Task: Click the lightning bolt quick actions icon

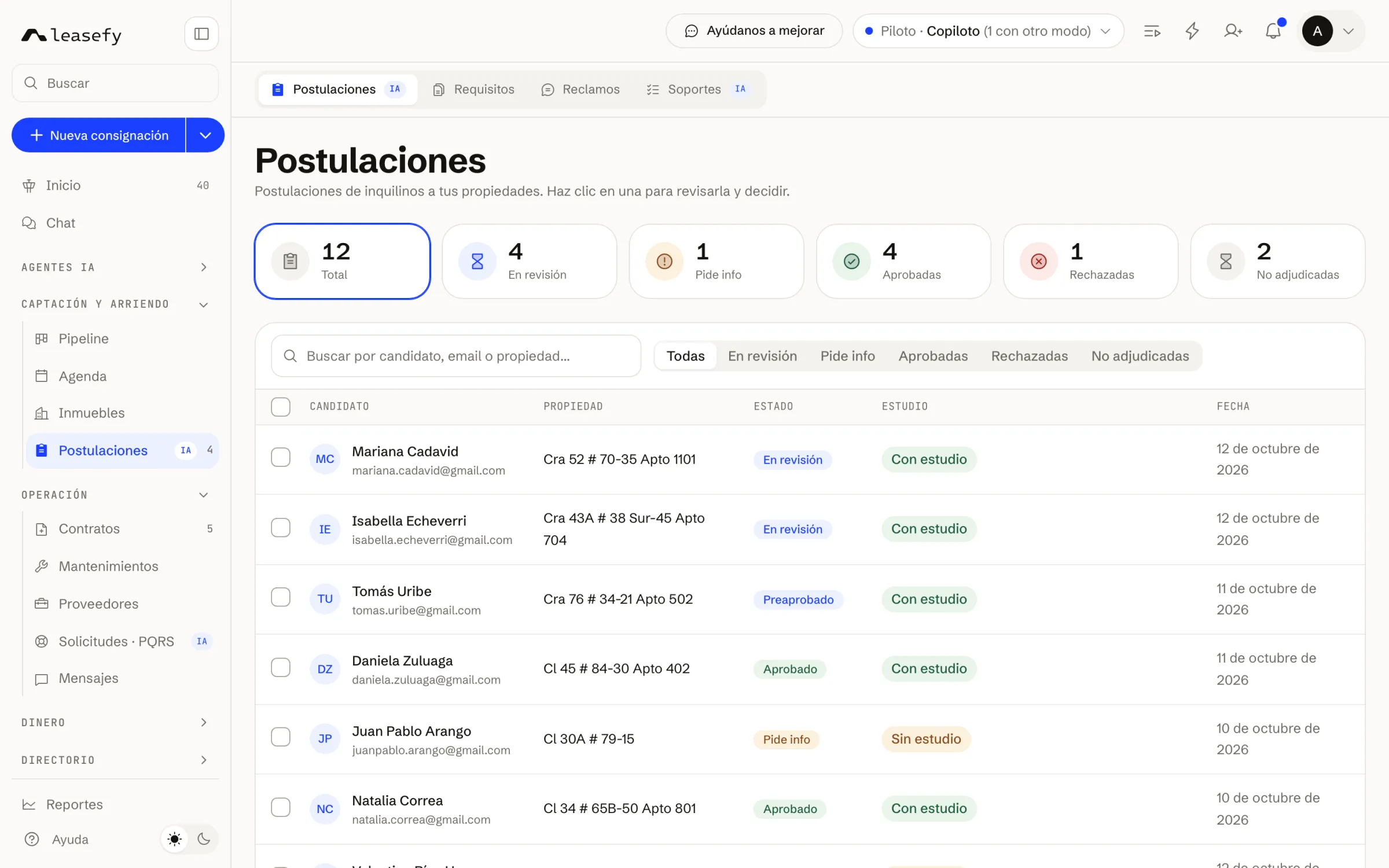Action: point(1192,31)
